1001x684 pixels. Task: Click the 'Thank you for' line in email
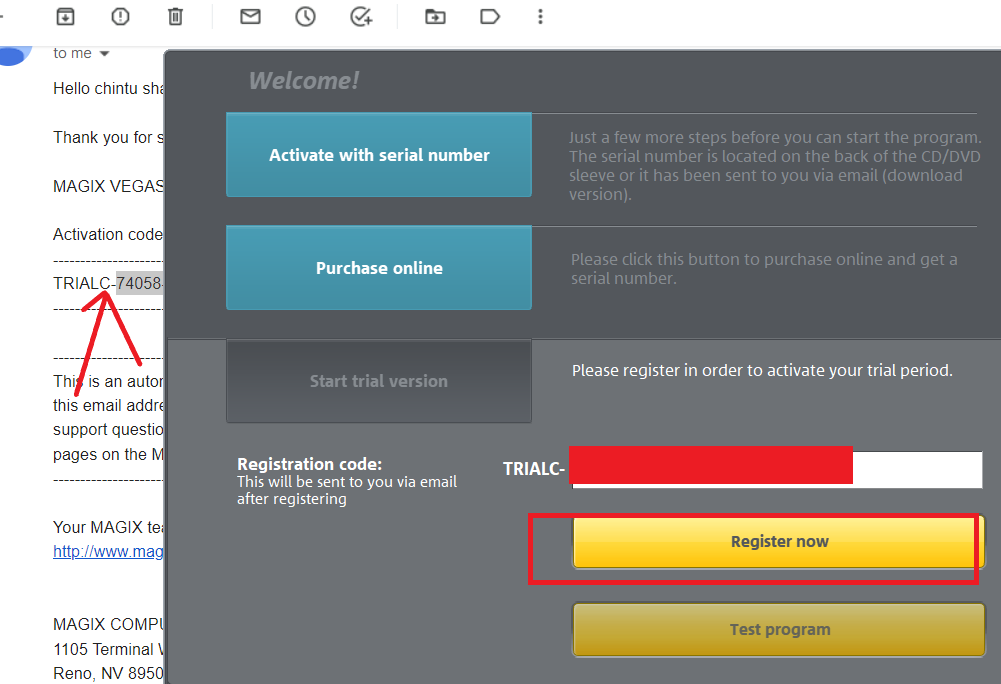tap(108, 137)
